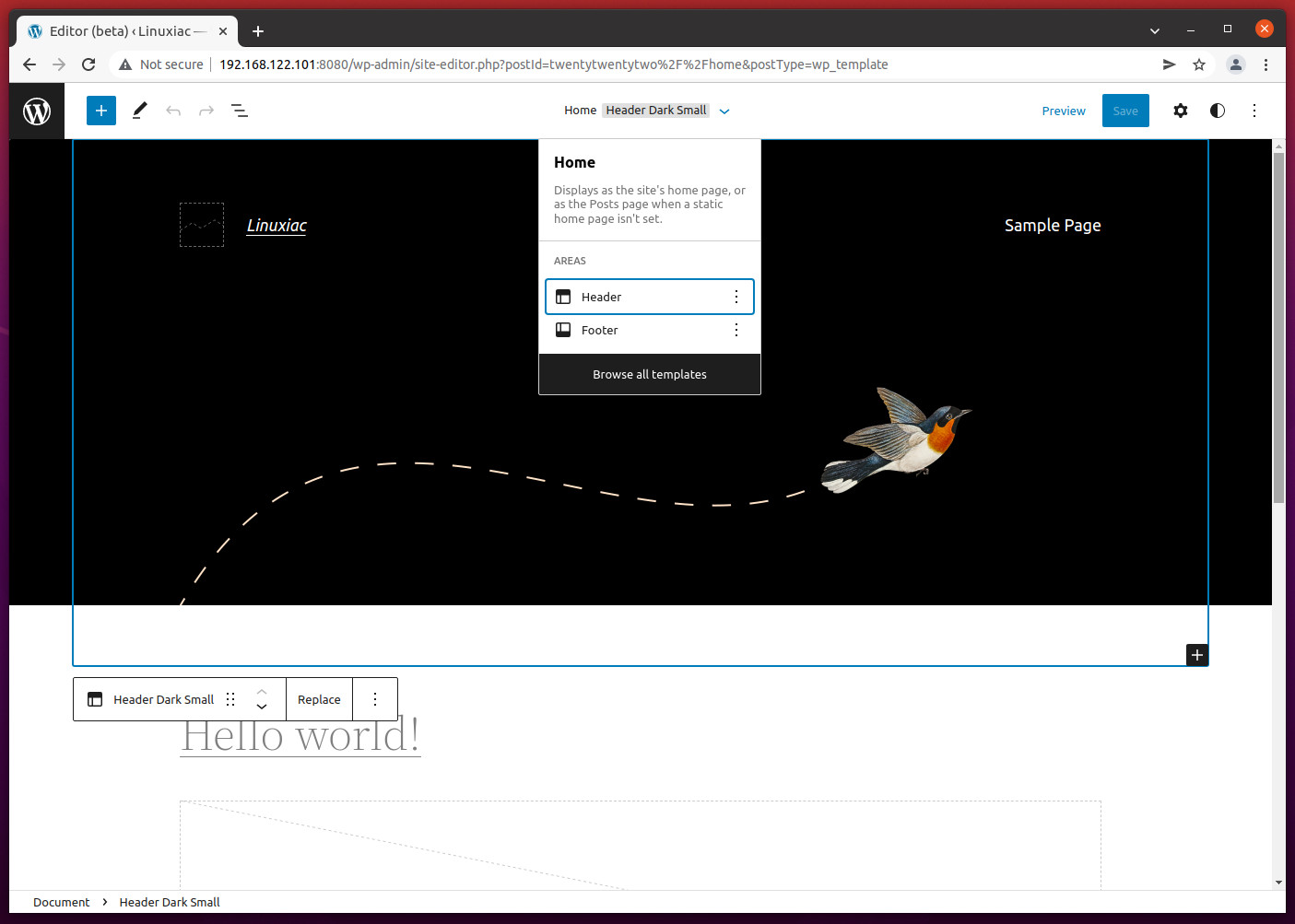Click the editor vertical scrollbar
Image resolution: width=1295 pixels, height=924 pixels.
(1278, 328)
